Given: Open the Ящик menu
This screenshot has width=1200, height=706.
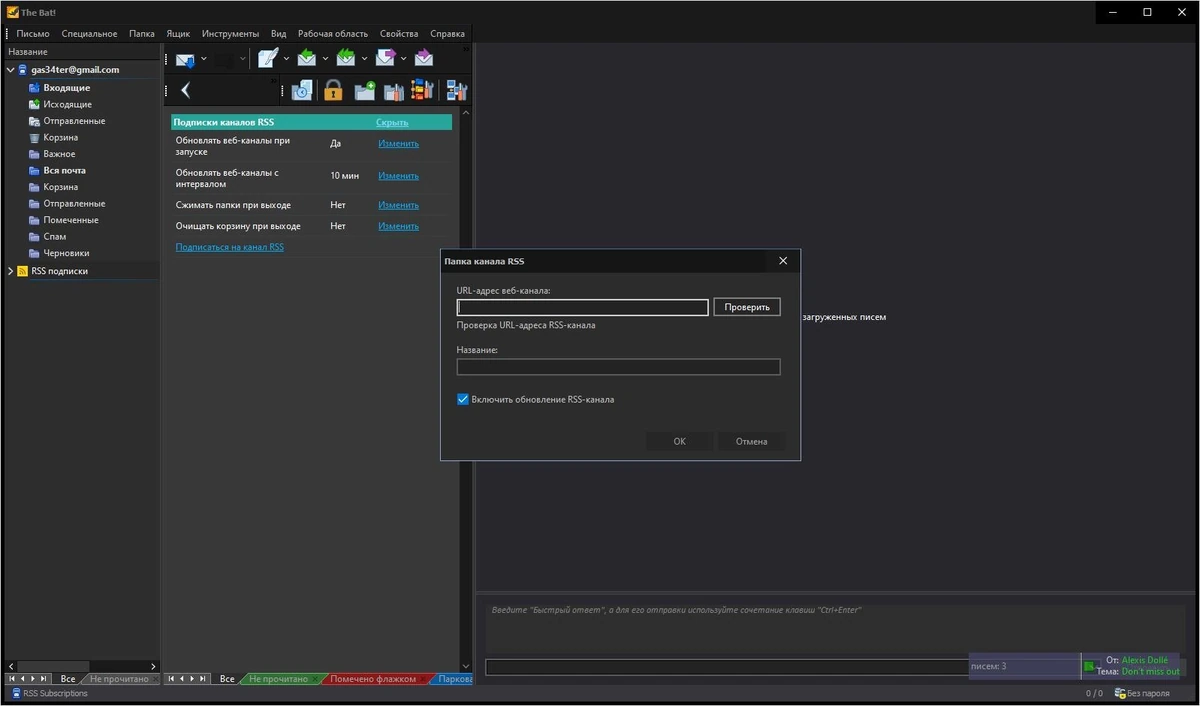Looking at the screenshot, I should point(178,33).
